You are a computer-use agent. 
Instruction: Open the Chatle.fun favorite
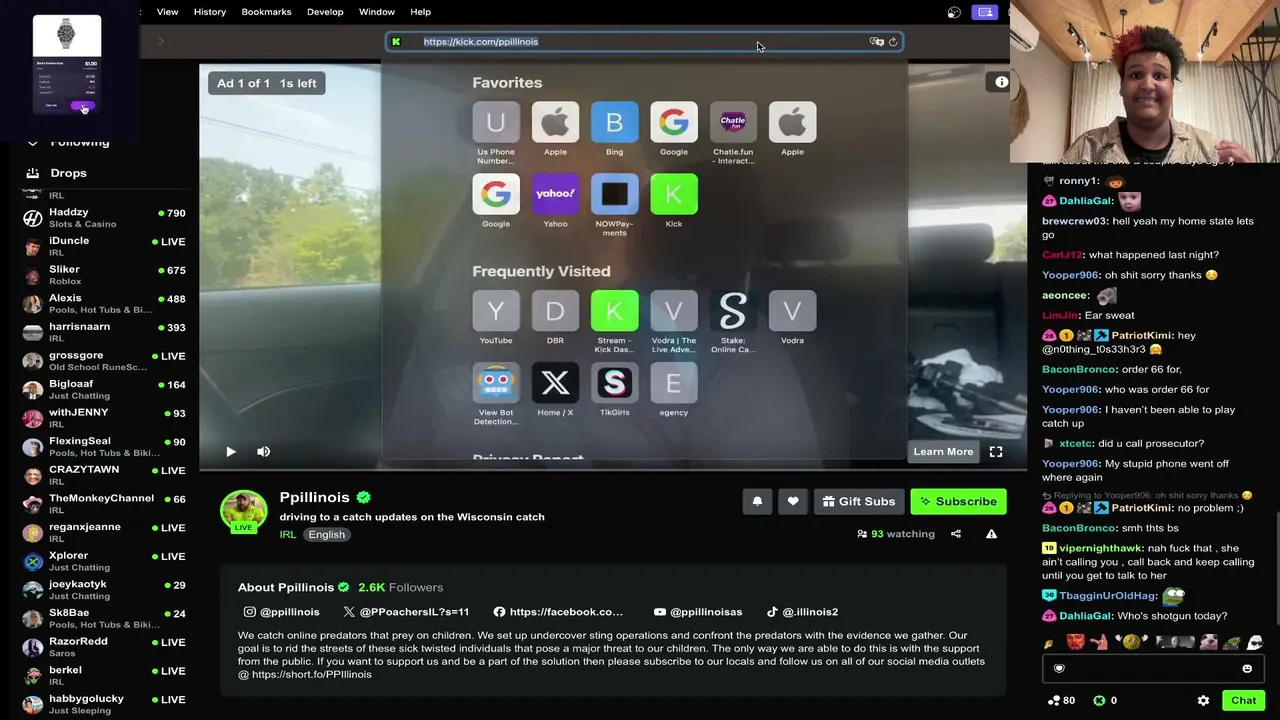point(733,133)
